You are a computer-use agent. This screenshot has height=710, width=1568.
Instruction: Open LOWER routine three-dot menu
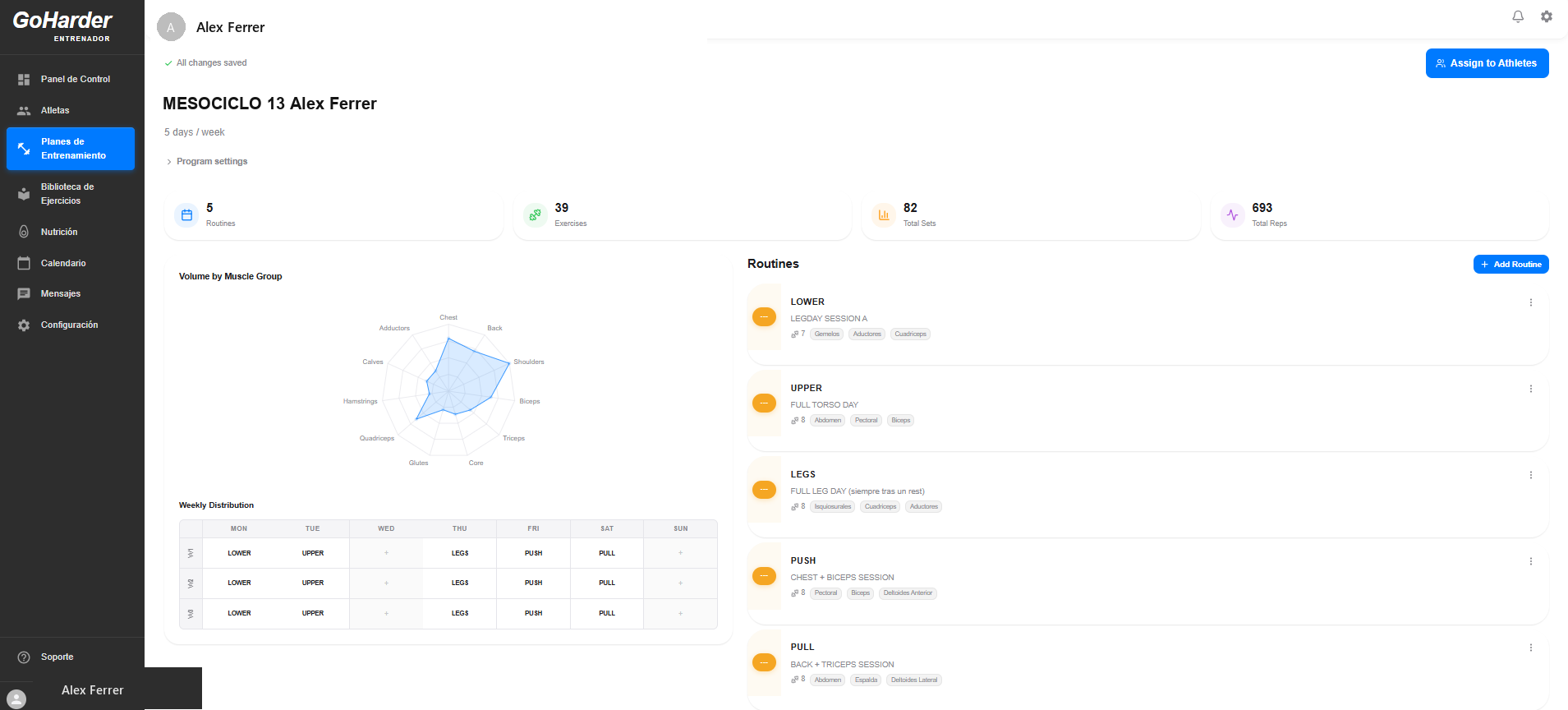1531,302
